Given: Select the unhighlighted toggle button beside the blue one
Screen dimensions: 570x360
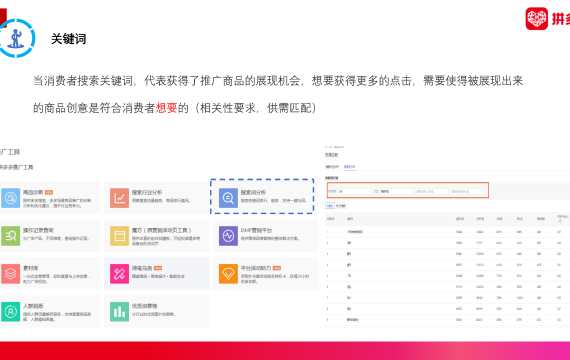Looking at the screenshot, I should (341, 206).
